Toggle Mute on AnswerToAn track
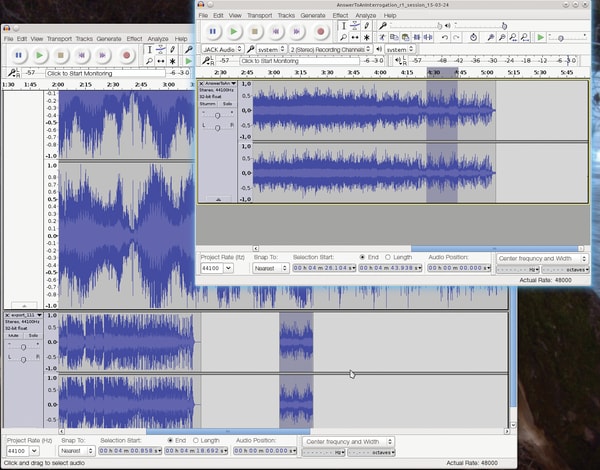This screenshot has height=470, width=600. pos(208,104)
